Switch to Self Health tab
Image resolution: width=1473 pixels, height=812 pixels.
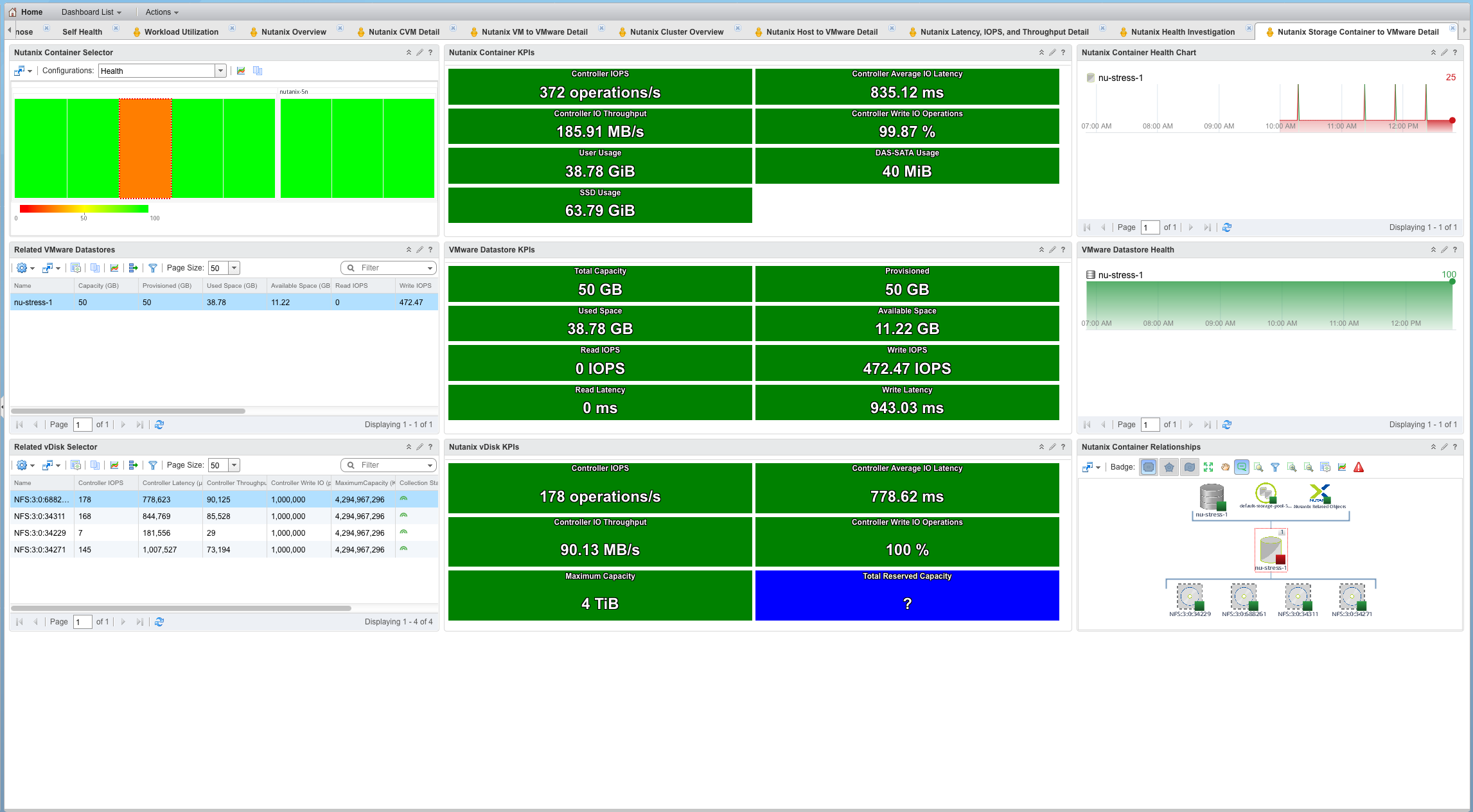point(82,32)
